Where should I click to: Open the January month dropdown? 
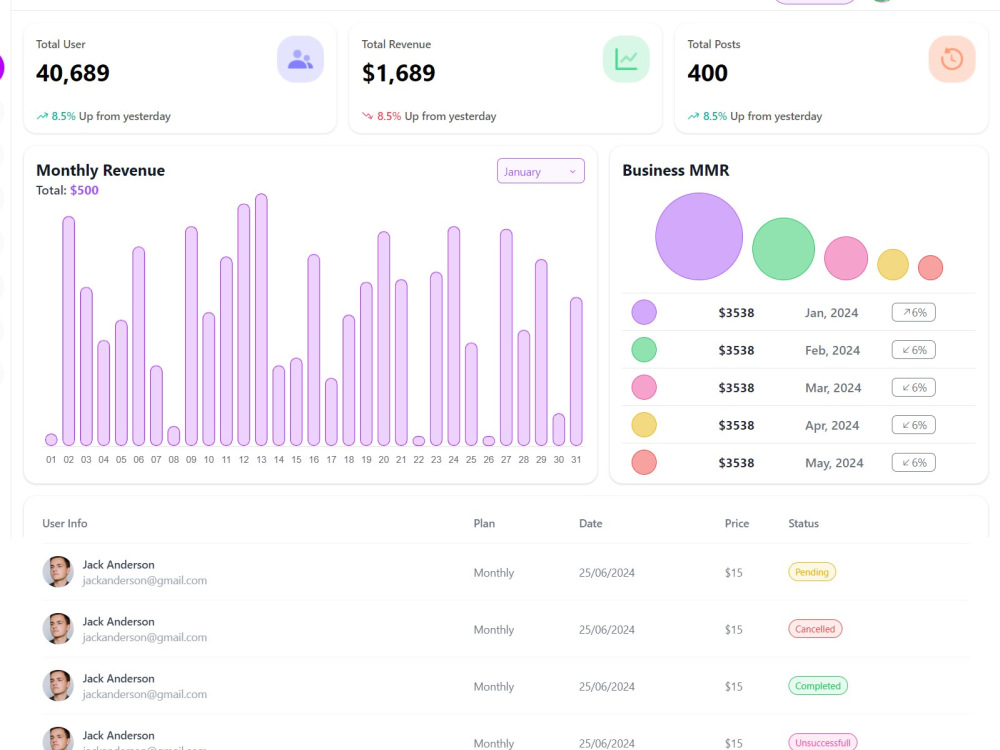[x=541, y=171]
